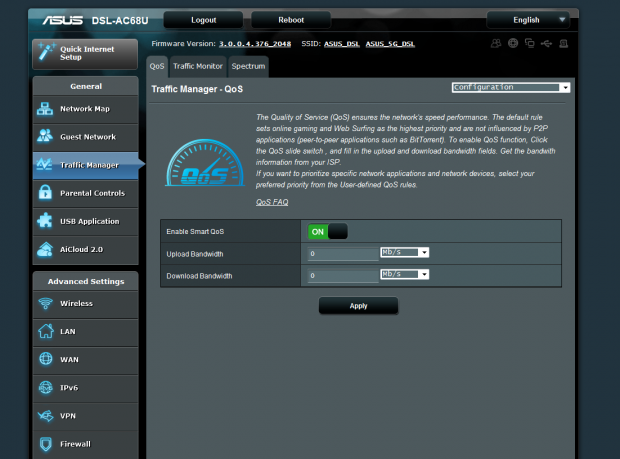This screenshot has width=620, height=459.
Task: Click the Download Bandwidth input field
Action: pos(343,276)
